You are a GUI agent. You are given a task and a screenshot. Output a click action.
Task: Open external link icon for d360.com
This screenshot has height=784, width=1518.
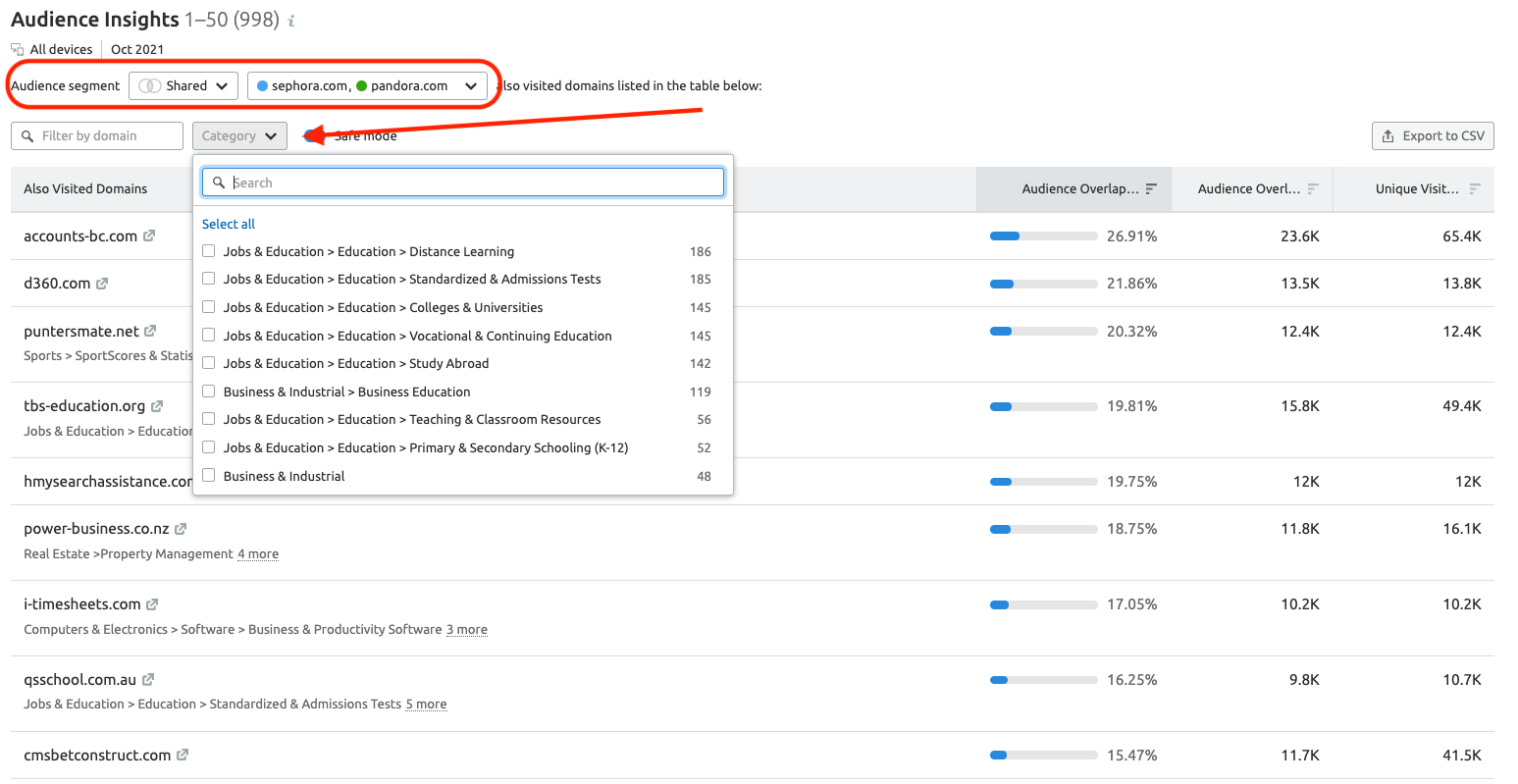[x=102, y=284]
